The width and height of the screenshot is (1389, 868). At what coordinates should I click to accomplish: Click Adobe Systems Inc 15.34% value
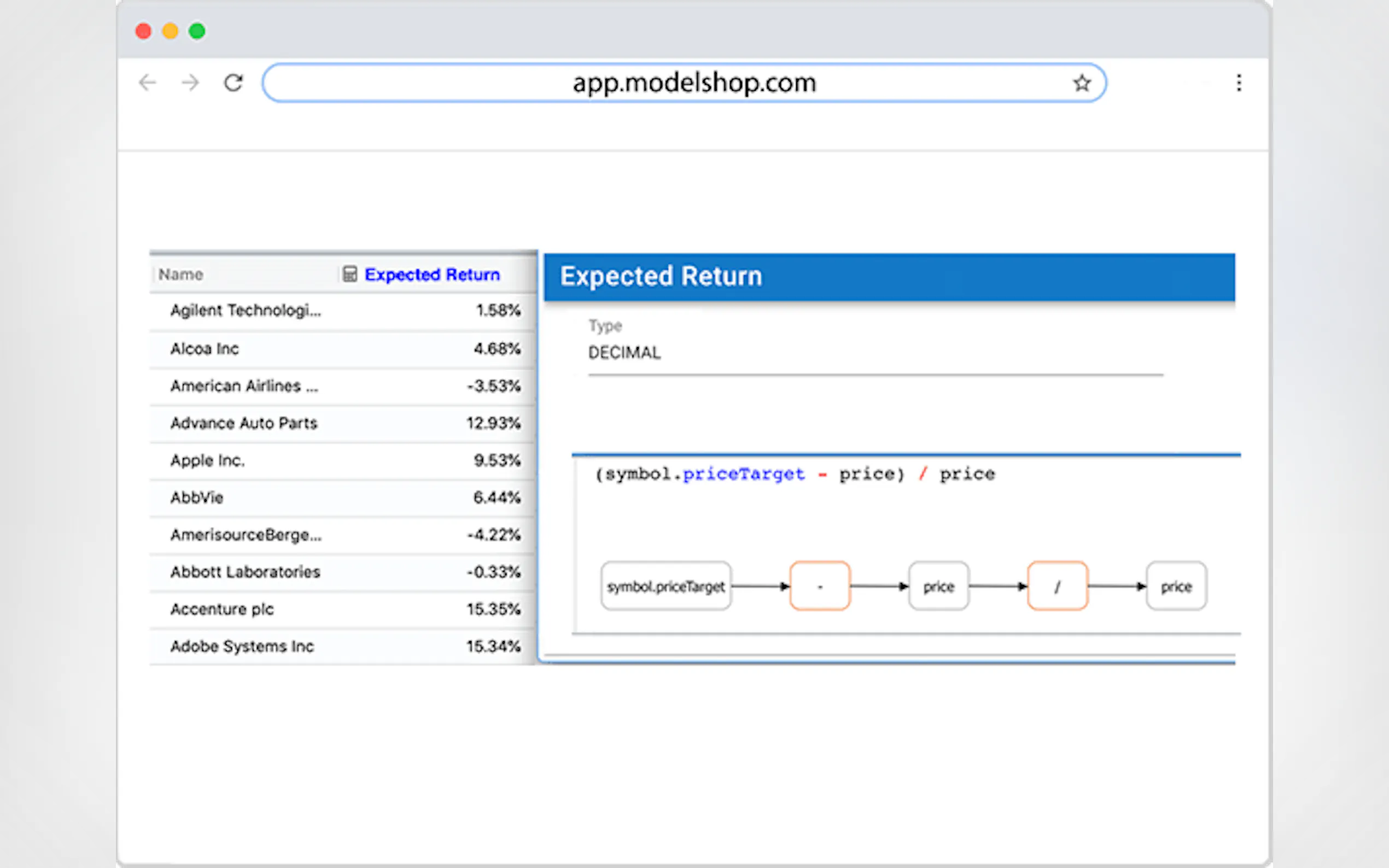tap(493, 647)
